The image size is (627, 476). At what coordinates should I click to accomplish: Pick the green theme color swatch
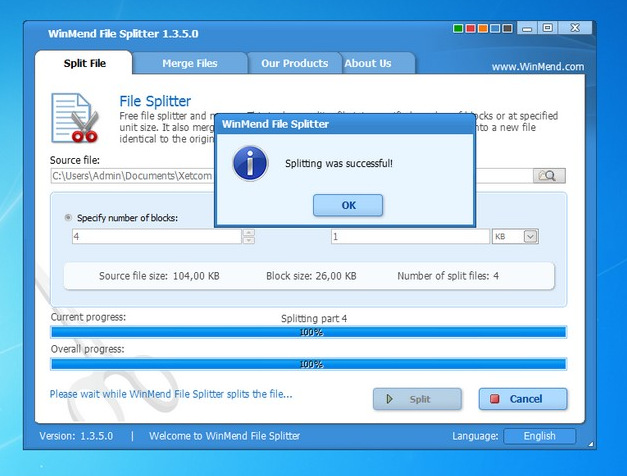tap(458, 28)
